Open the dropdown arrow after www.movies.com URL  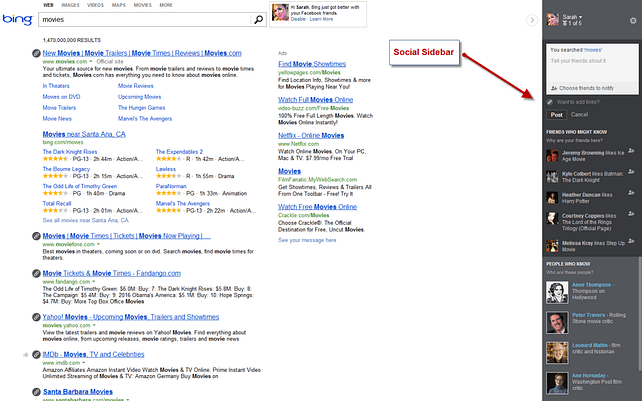[x=91, y=61]
